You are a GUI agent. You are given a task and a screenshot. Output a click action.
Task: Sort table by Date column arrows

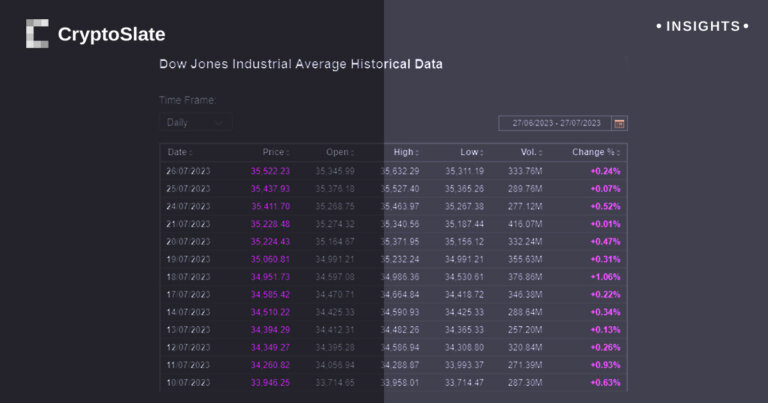[x=192, y=153]
